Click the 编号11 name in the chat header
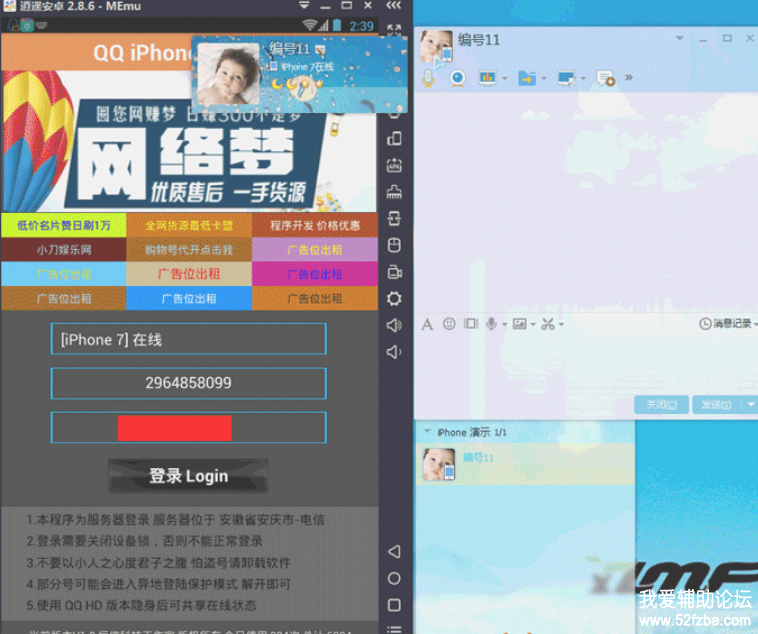The width and height of the screenshot is (758, 634). 479,40
